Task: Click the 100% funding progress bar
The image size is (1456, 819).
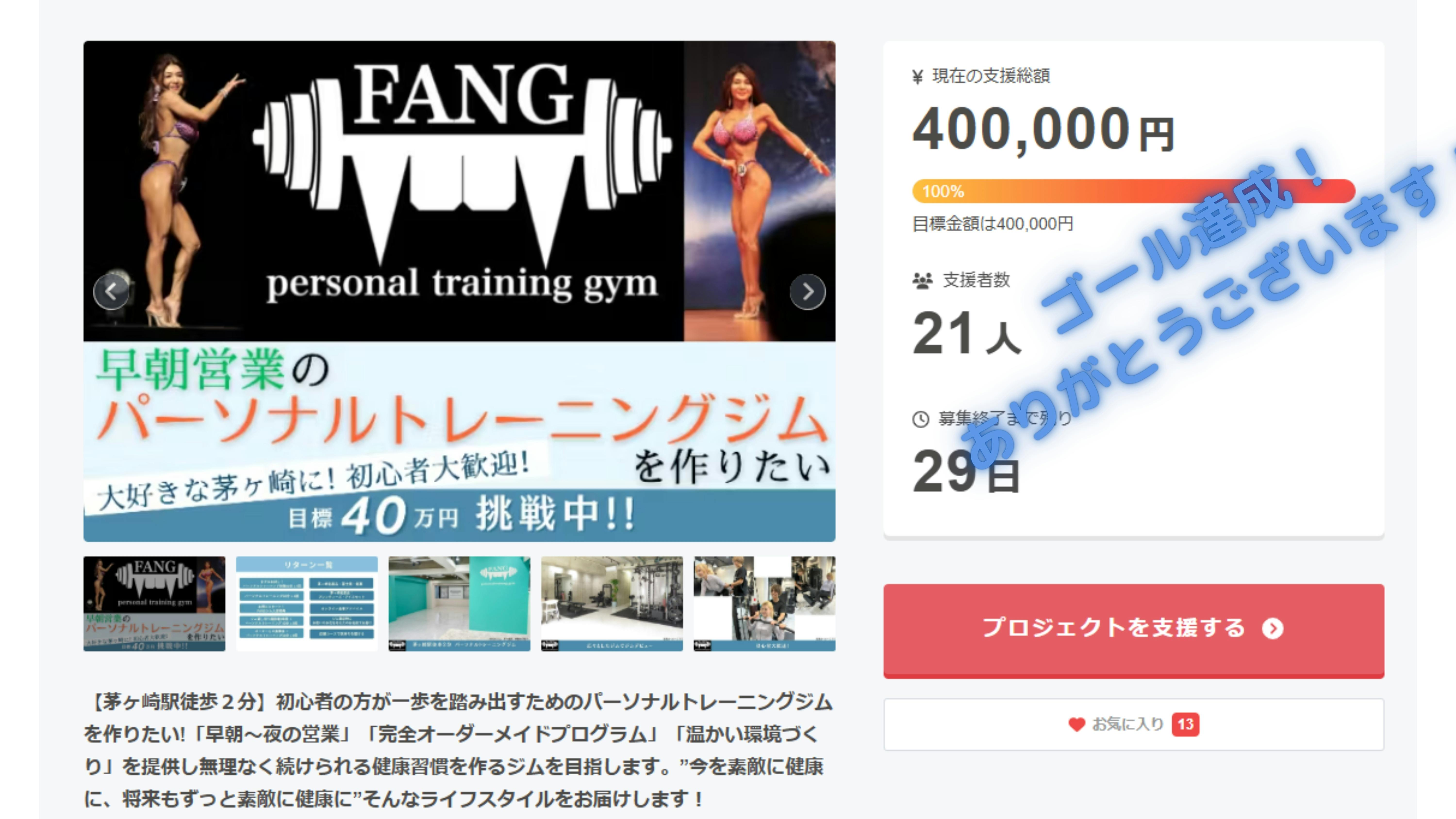Action: [x=1133, y=191]
